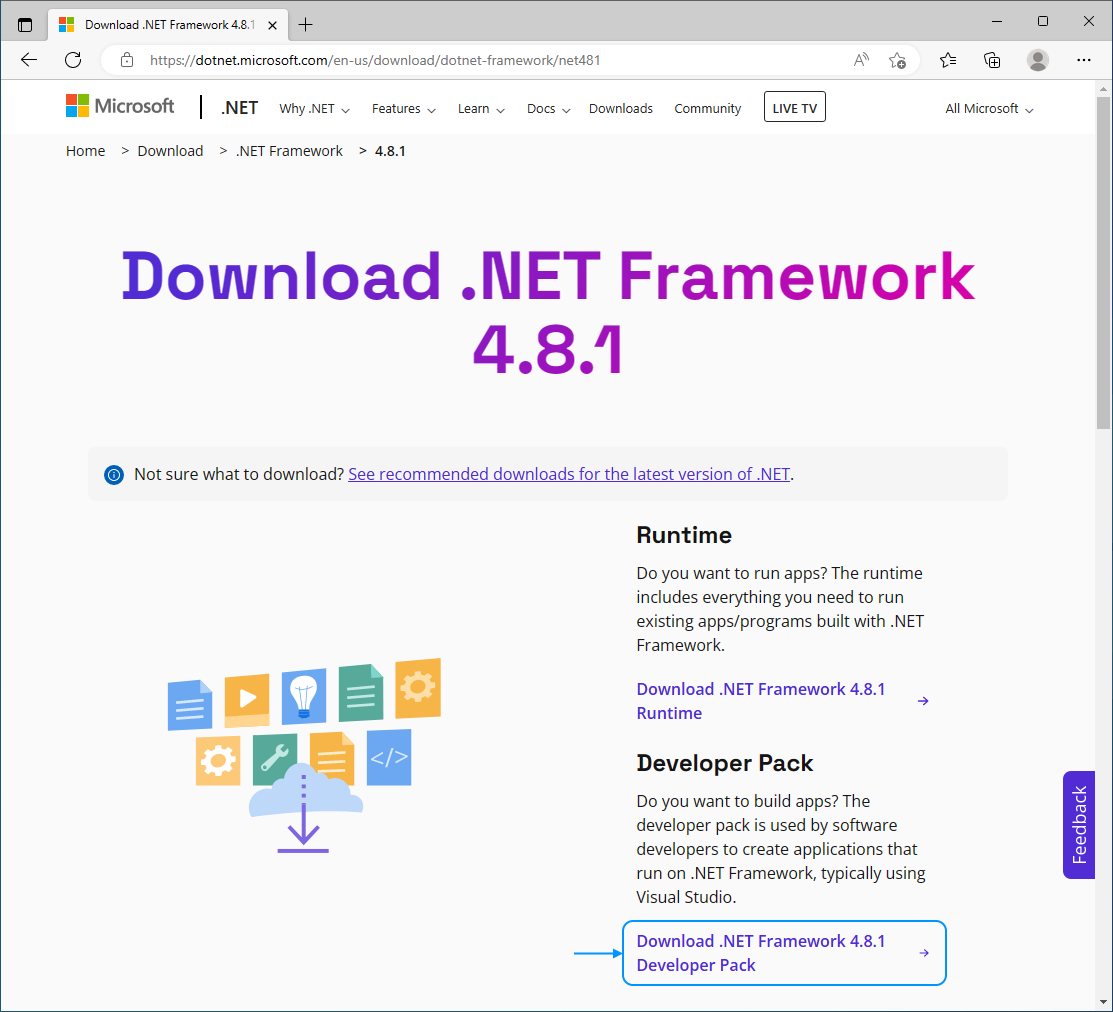Click the Developer Pack heading

tap(725, 763)
